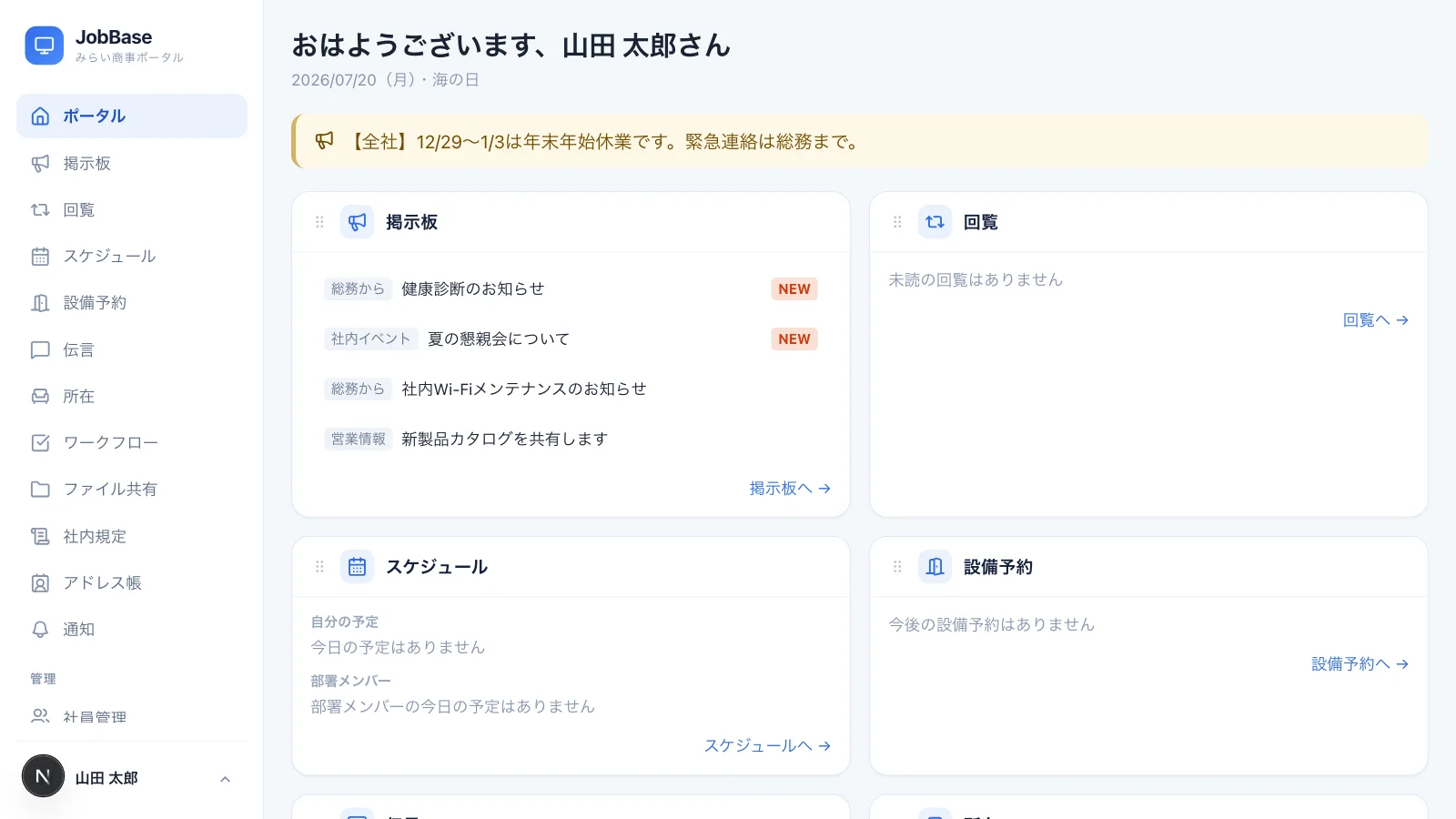Image resolution: width=1456 pixels, height=819 pixels.
Task: Click the JobBase logo icon
Action: pyautogui.click(x=44, y=45)
